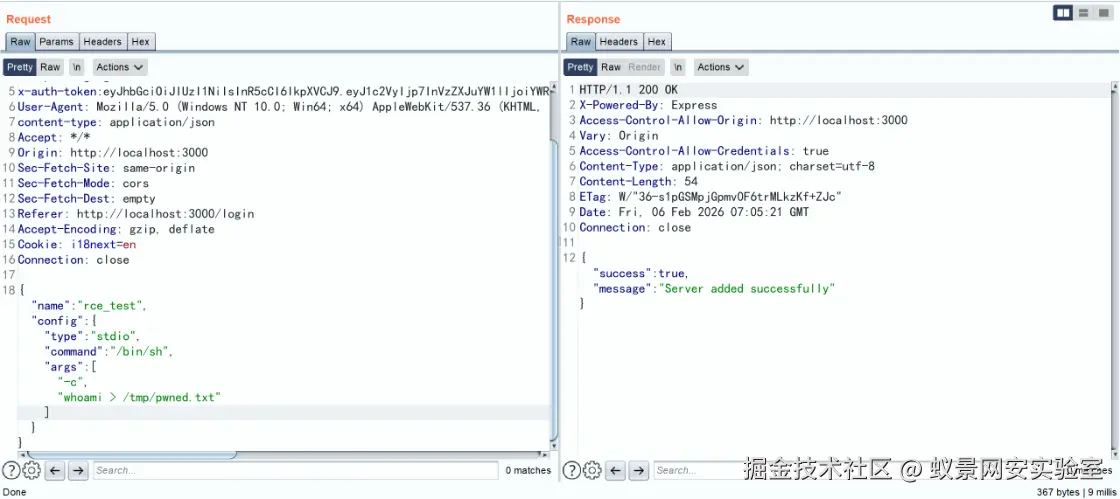The image size is (1120, 499).
Task: Toggle \n non-printable characters in Request
Action: 77,67
